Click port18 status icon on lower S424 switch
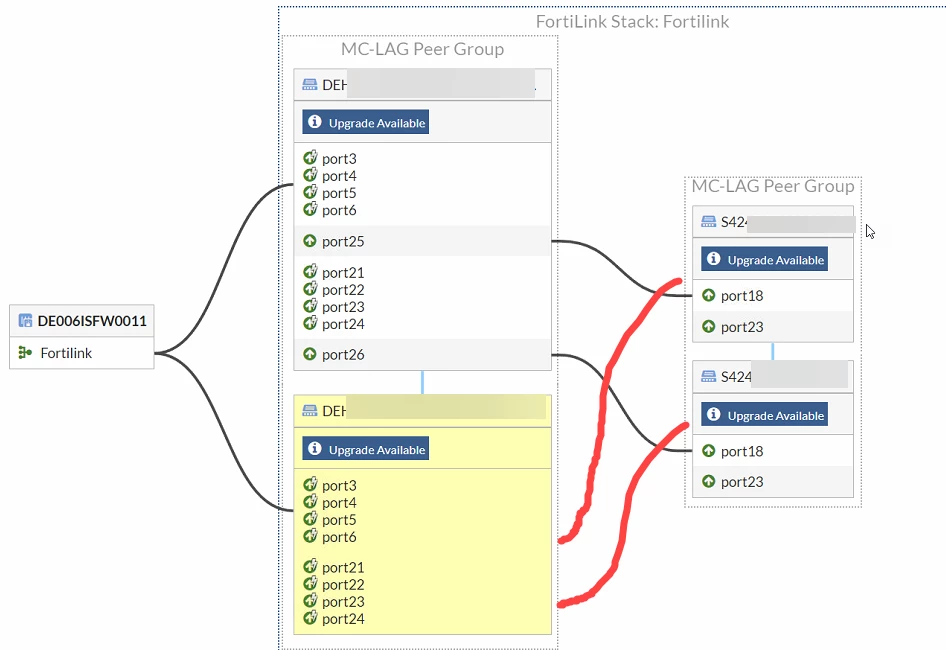Screen dimensions: 946x650 [x=708, y=451]
